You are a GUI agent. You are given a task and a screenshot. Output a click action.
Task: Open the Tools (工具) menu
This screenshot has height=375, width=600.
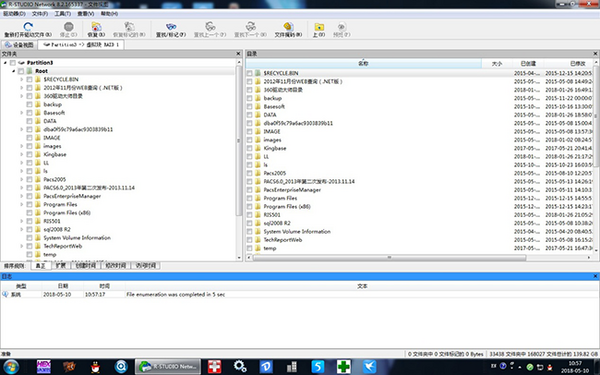[x=62, y=14]
